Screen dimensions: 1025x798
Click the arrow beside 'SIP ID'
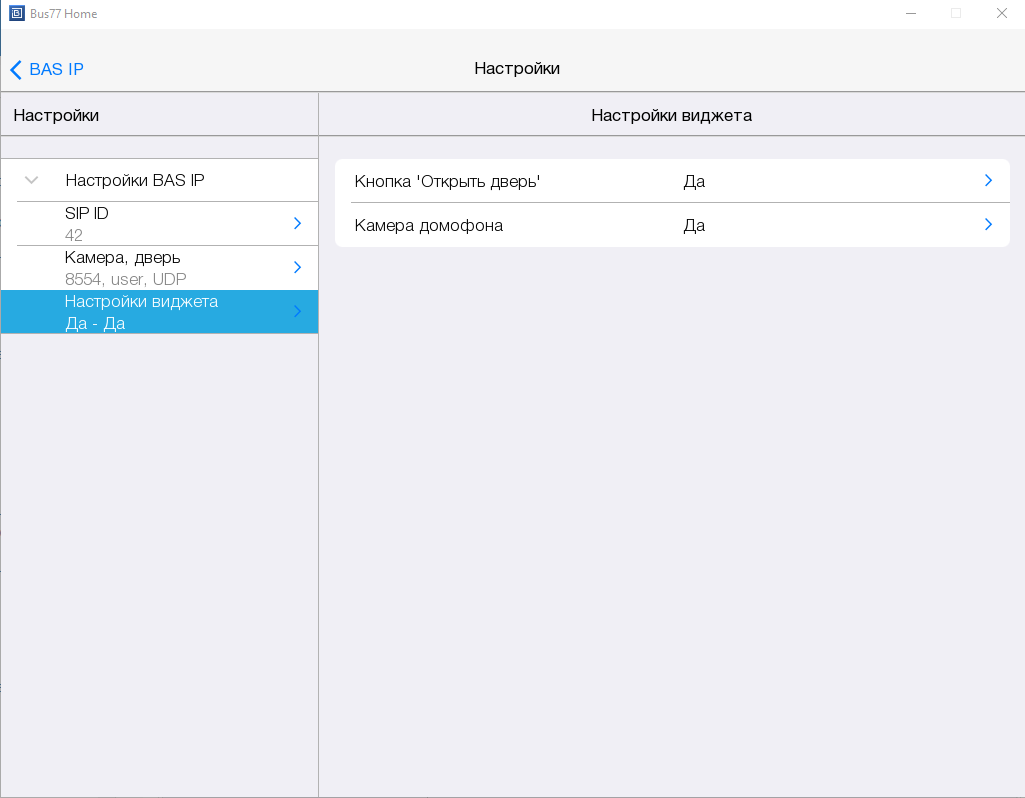pos(297,223)
